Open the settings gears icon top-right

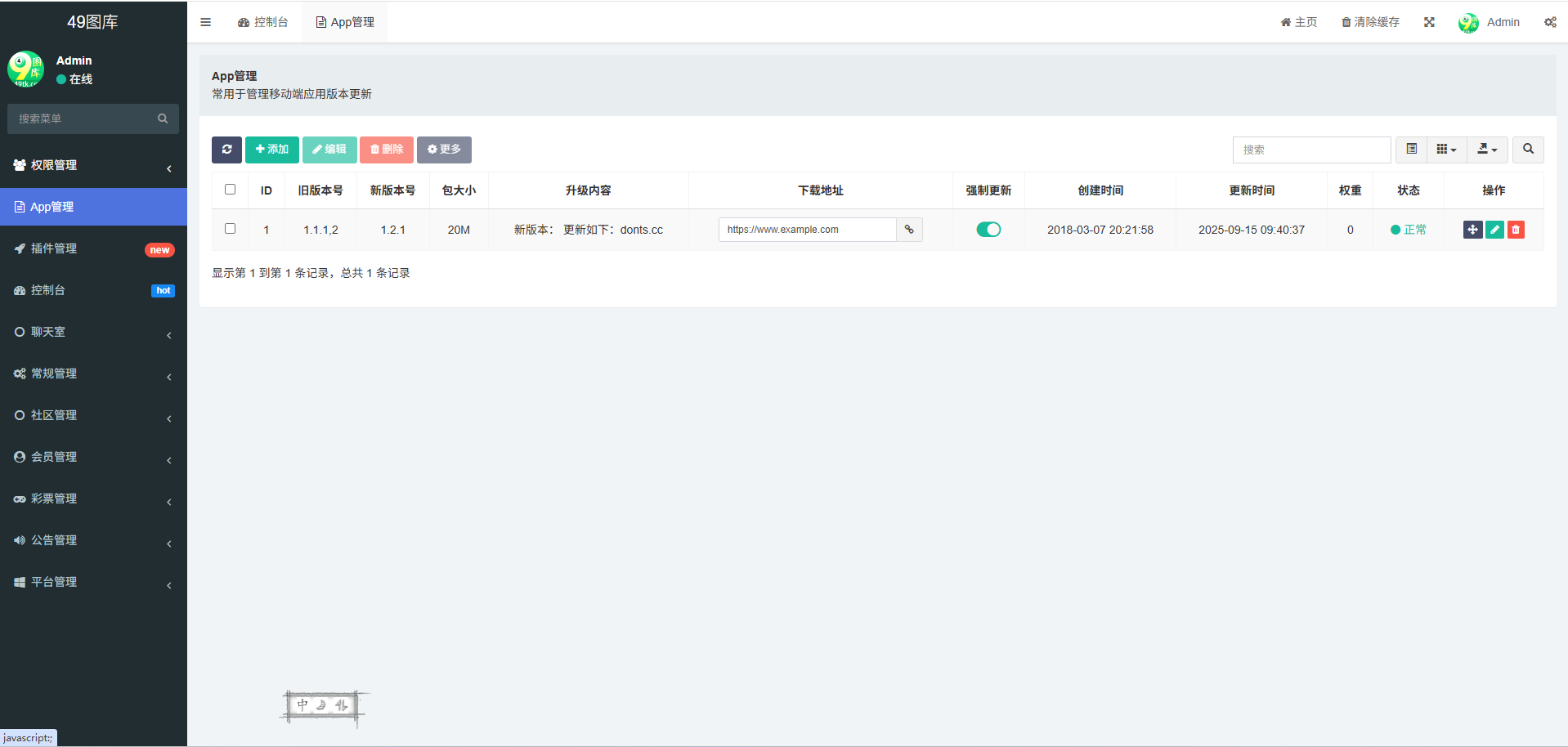[1550, 22]
